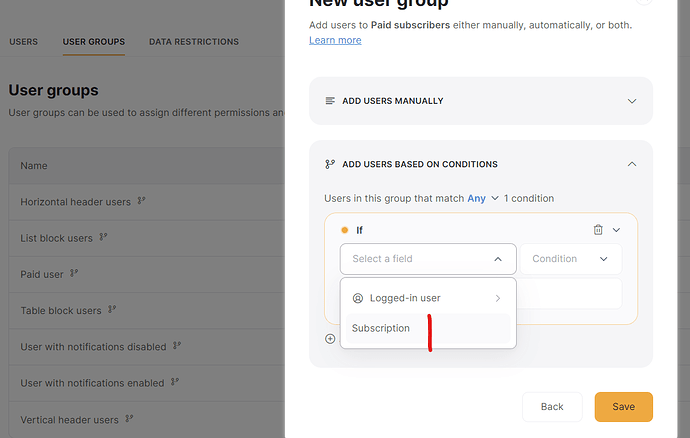Open the Paid user group row

tap(147, 274)
